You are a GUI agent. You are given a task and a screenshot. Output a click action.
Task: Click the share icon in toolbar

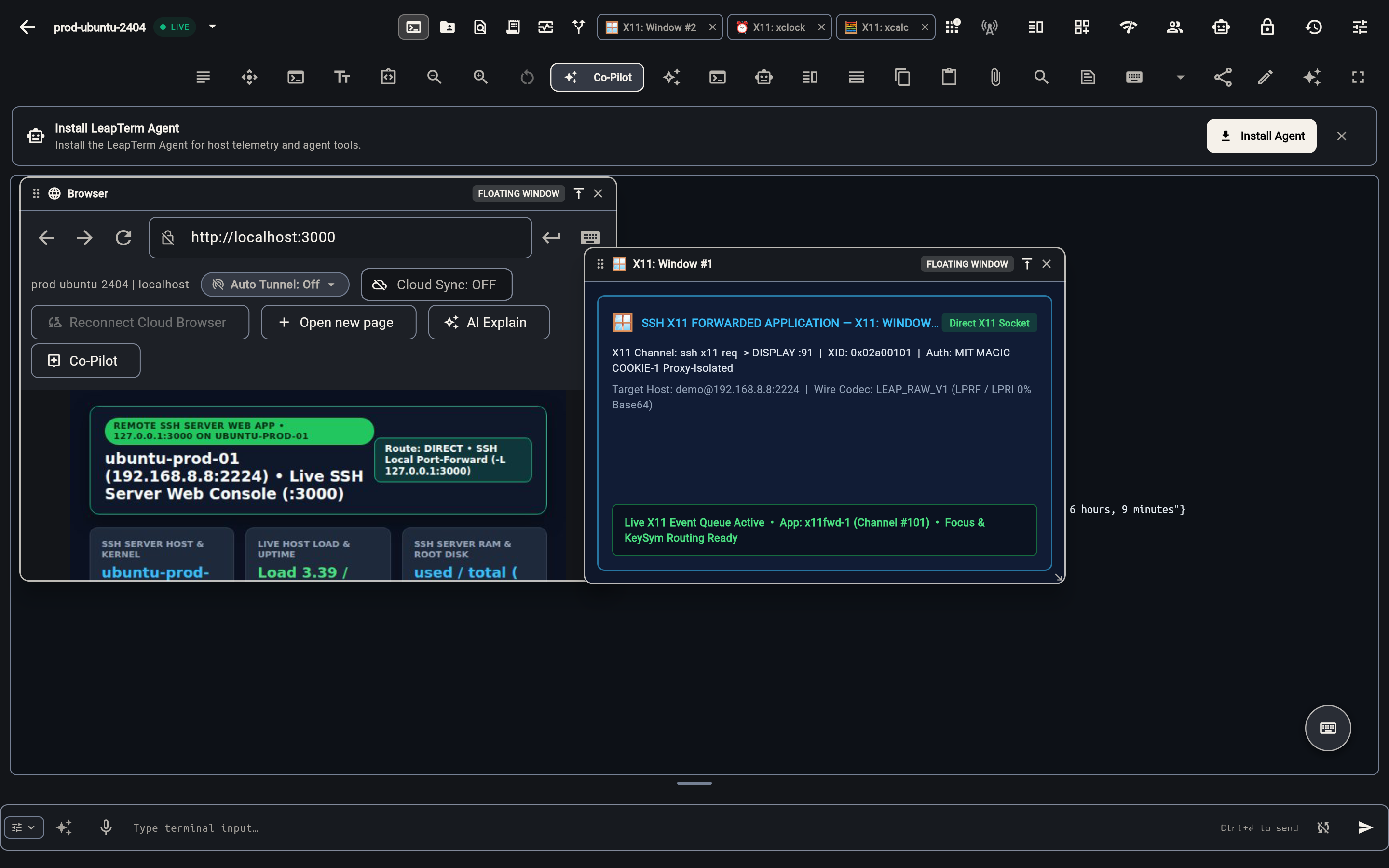click(1223, 77)
